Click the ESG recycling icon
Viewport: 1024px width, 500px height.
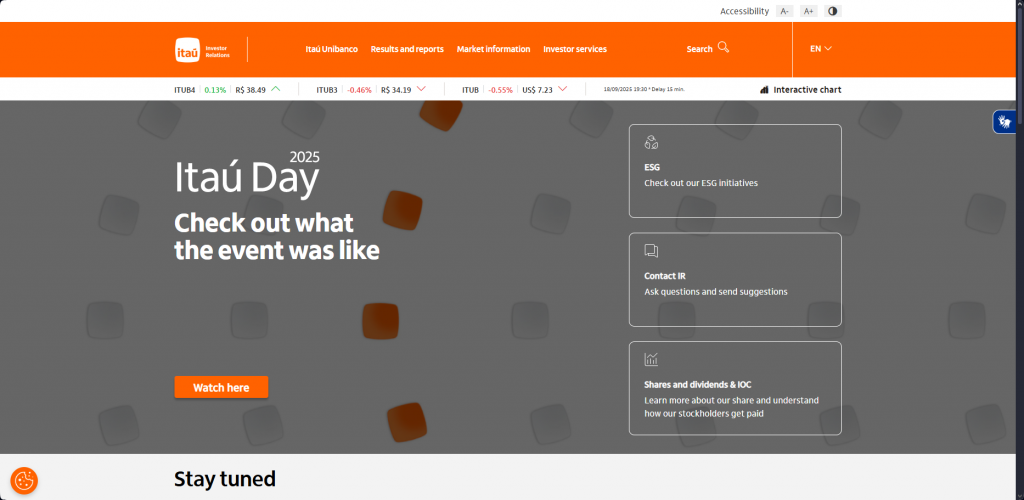[x=651, y=142]
